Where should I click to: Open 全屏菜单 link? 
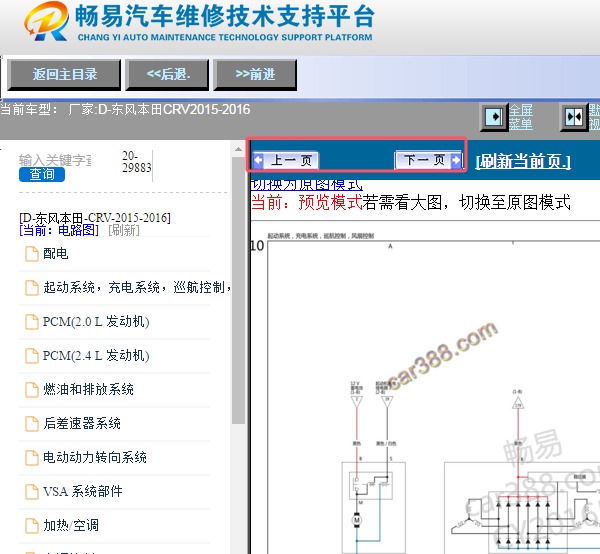click(520, 117)
